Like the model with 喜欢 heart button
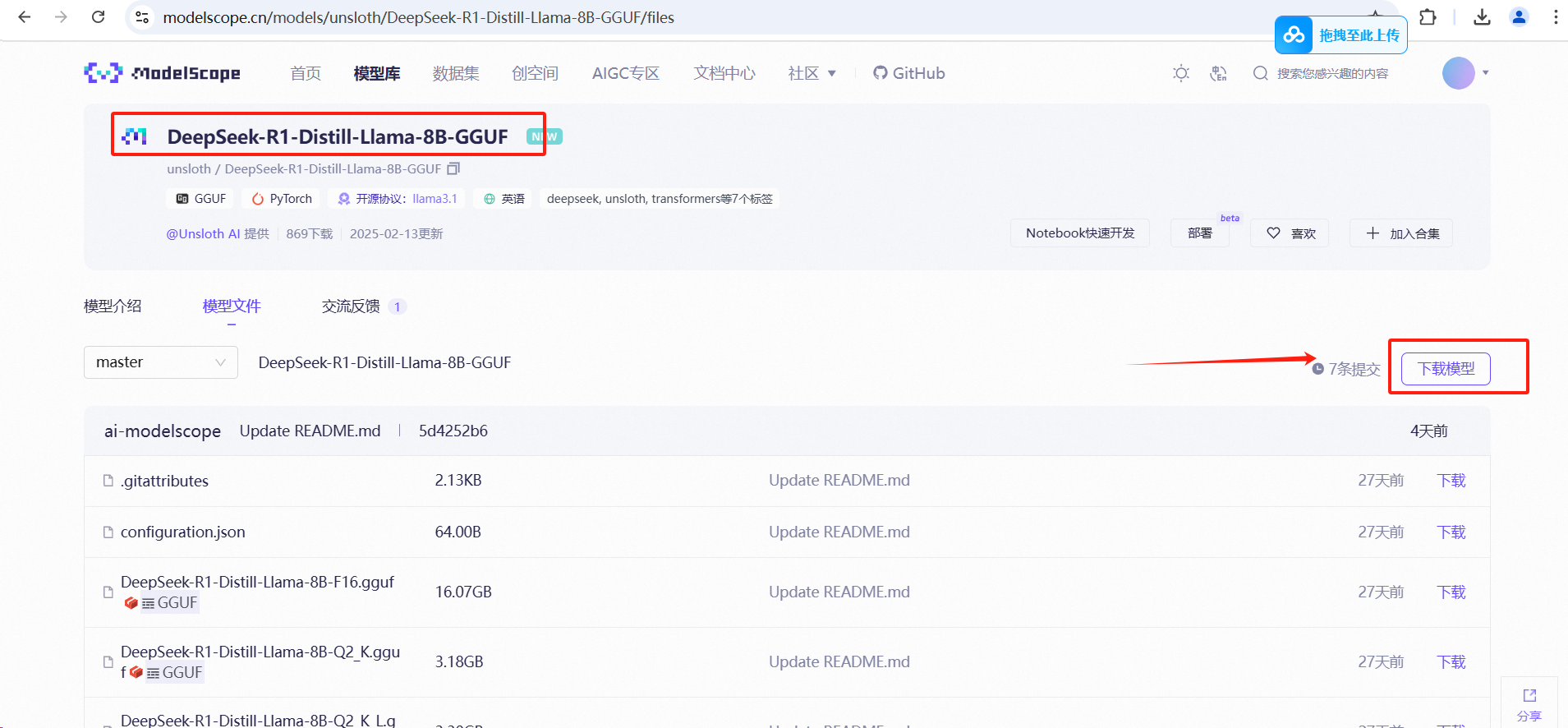Image resolution: width=1568 pixels, height=728 pixels. tap(1290, 233)
